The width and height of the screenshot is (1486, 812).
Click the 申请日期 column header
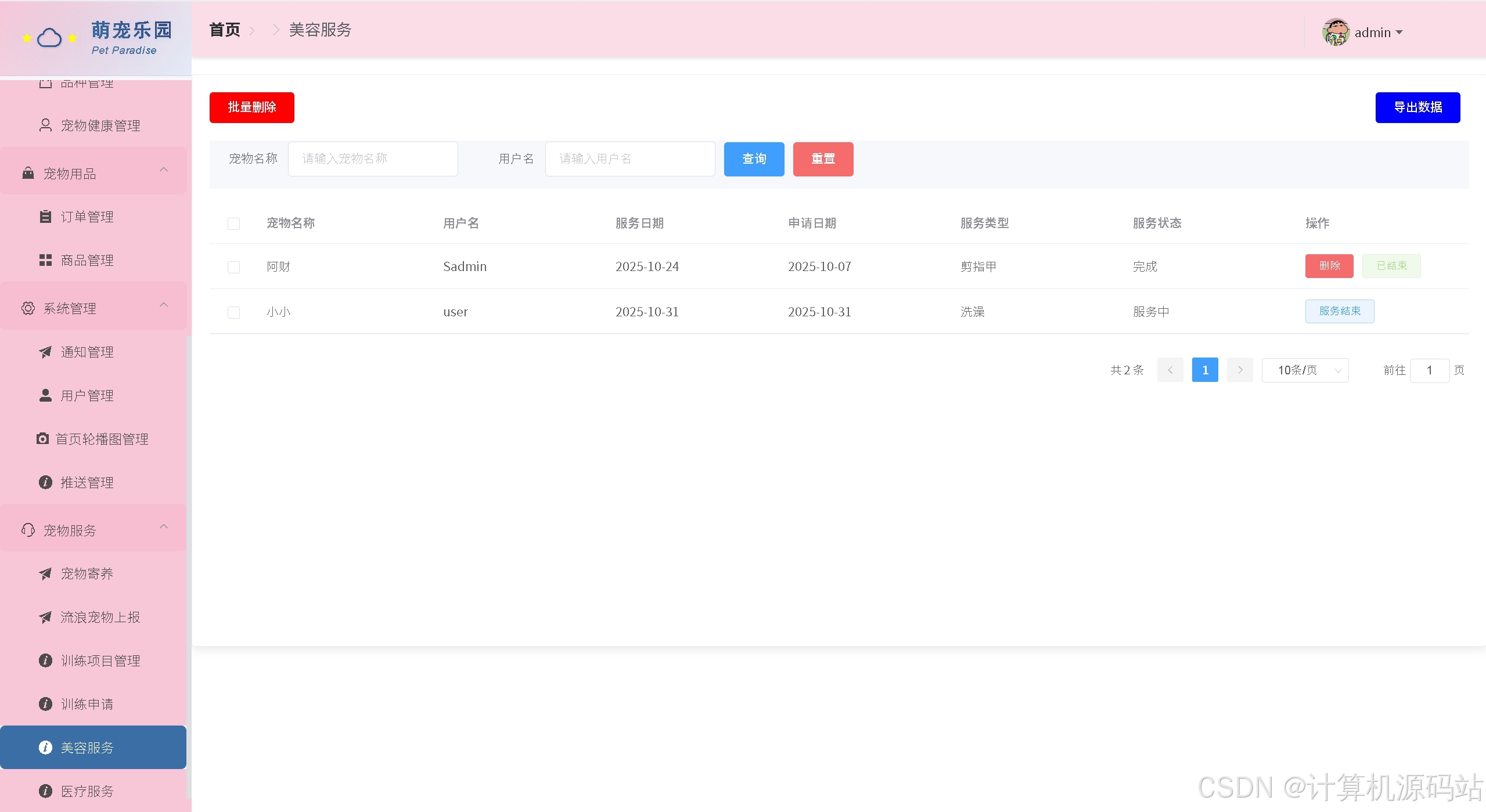(x=812, y=223)
